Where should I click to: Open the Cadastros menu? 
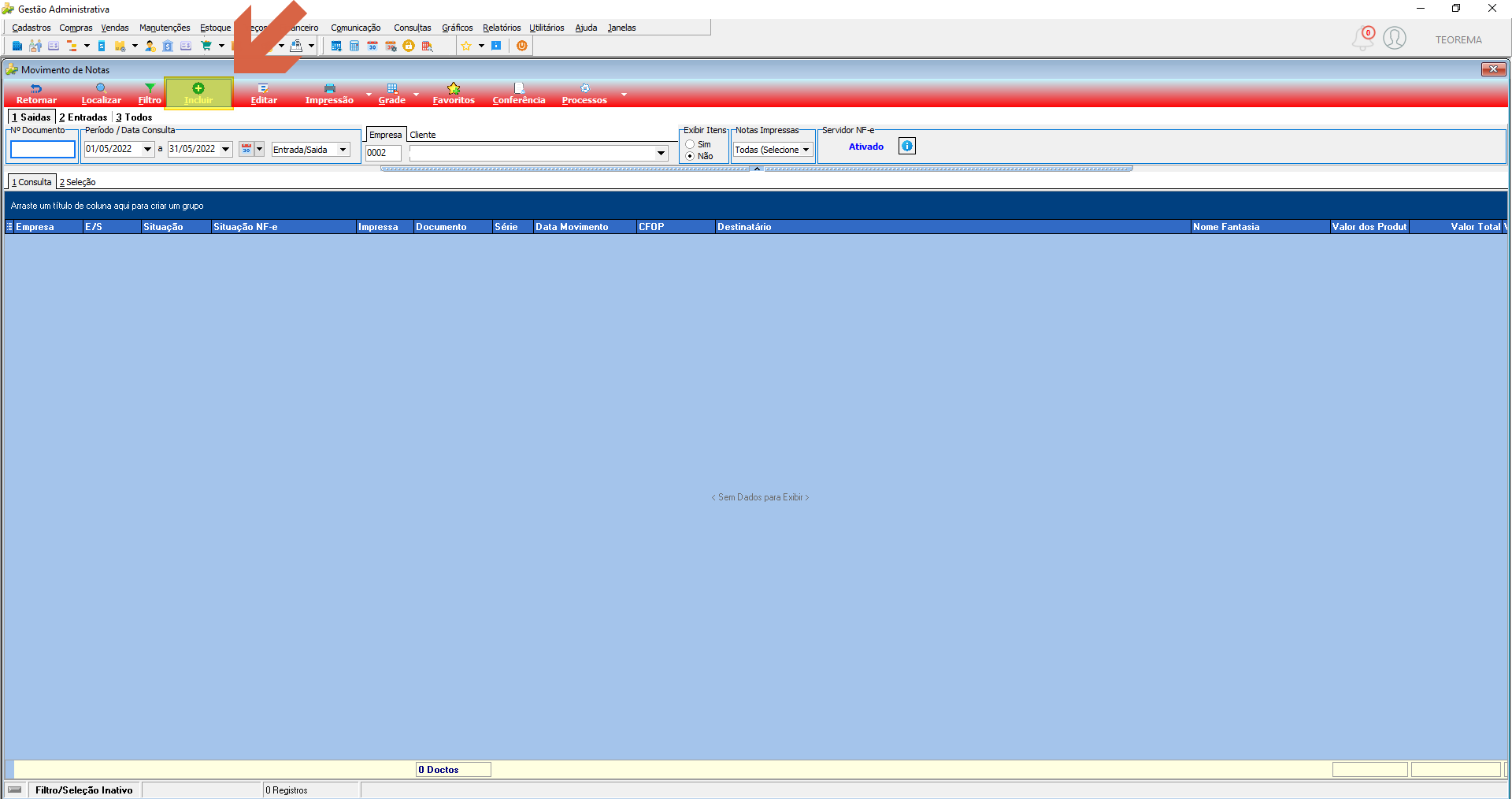(x=31, y=28)
